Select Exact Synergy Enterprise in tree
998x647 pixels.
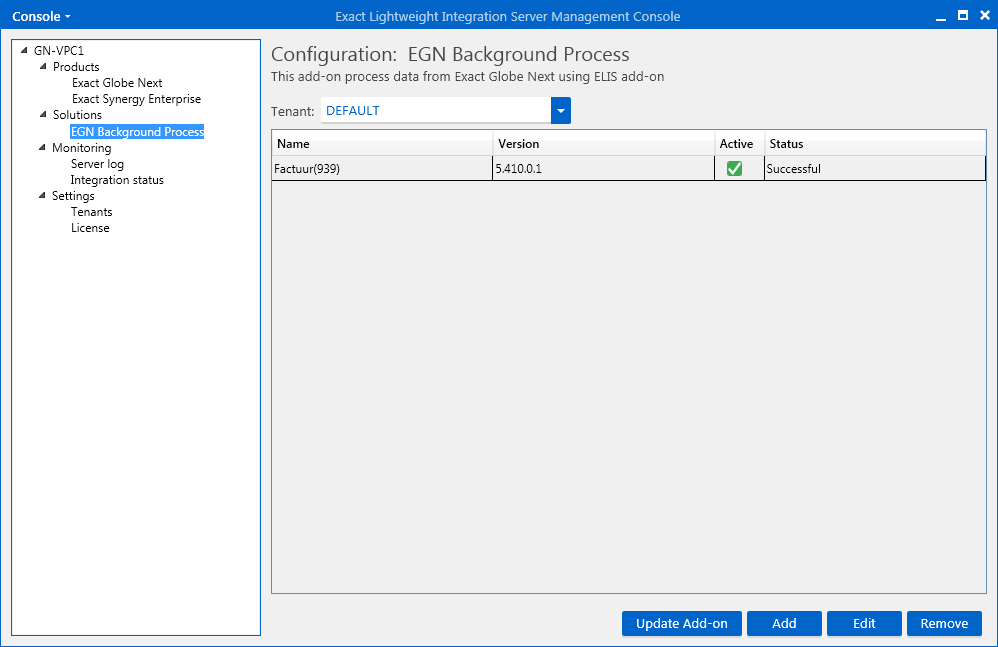pos(136,99)
